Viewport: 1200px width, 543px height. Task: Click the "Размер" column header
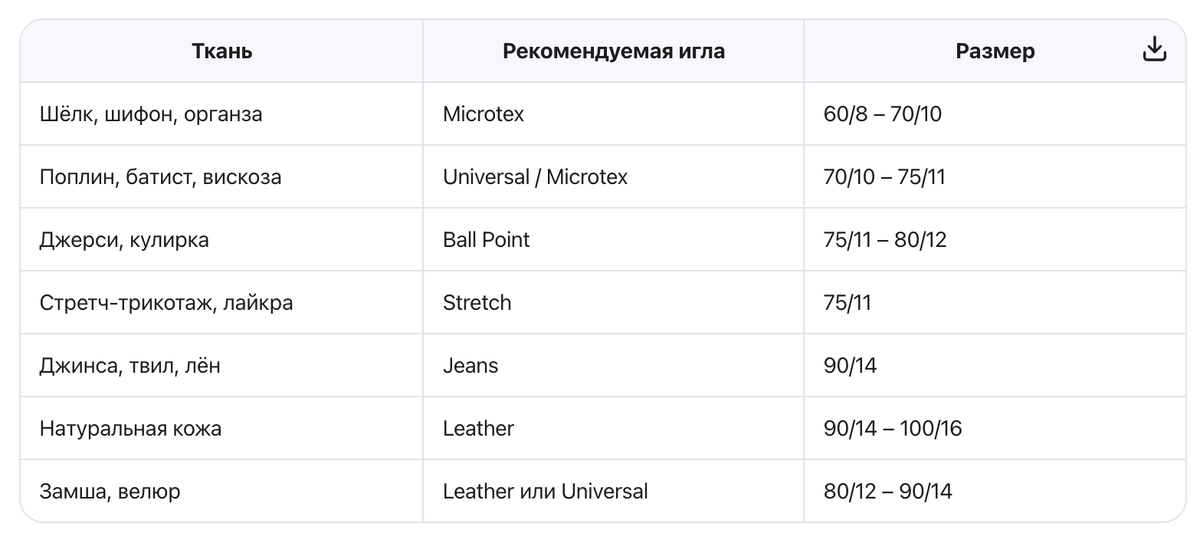click(x=994, y=51)
